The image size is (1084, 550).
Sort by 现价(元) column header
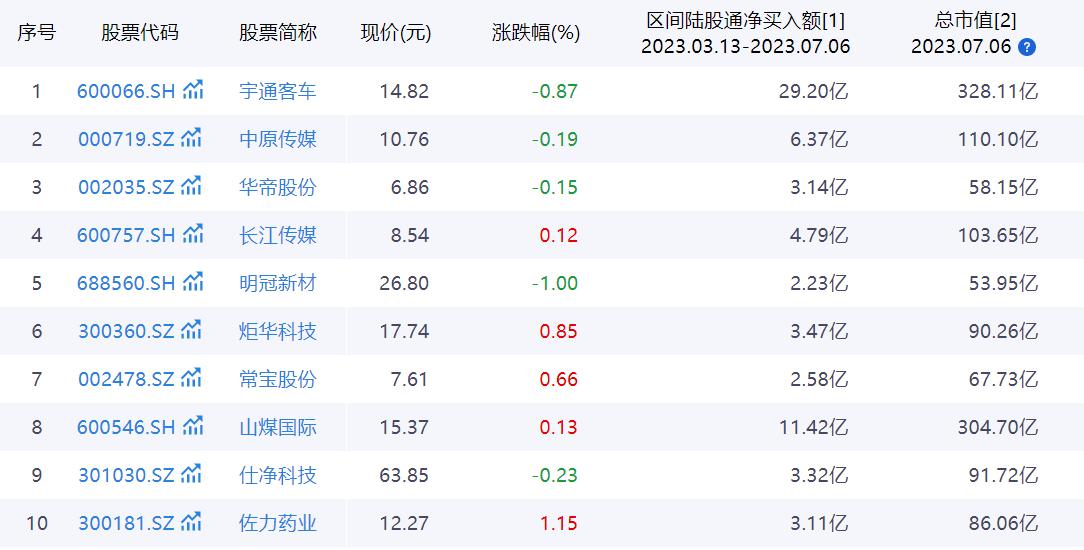(395, 32)
